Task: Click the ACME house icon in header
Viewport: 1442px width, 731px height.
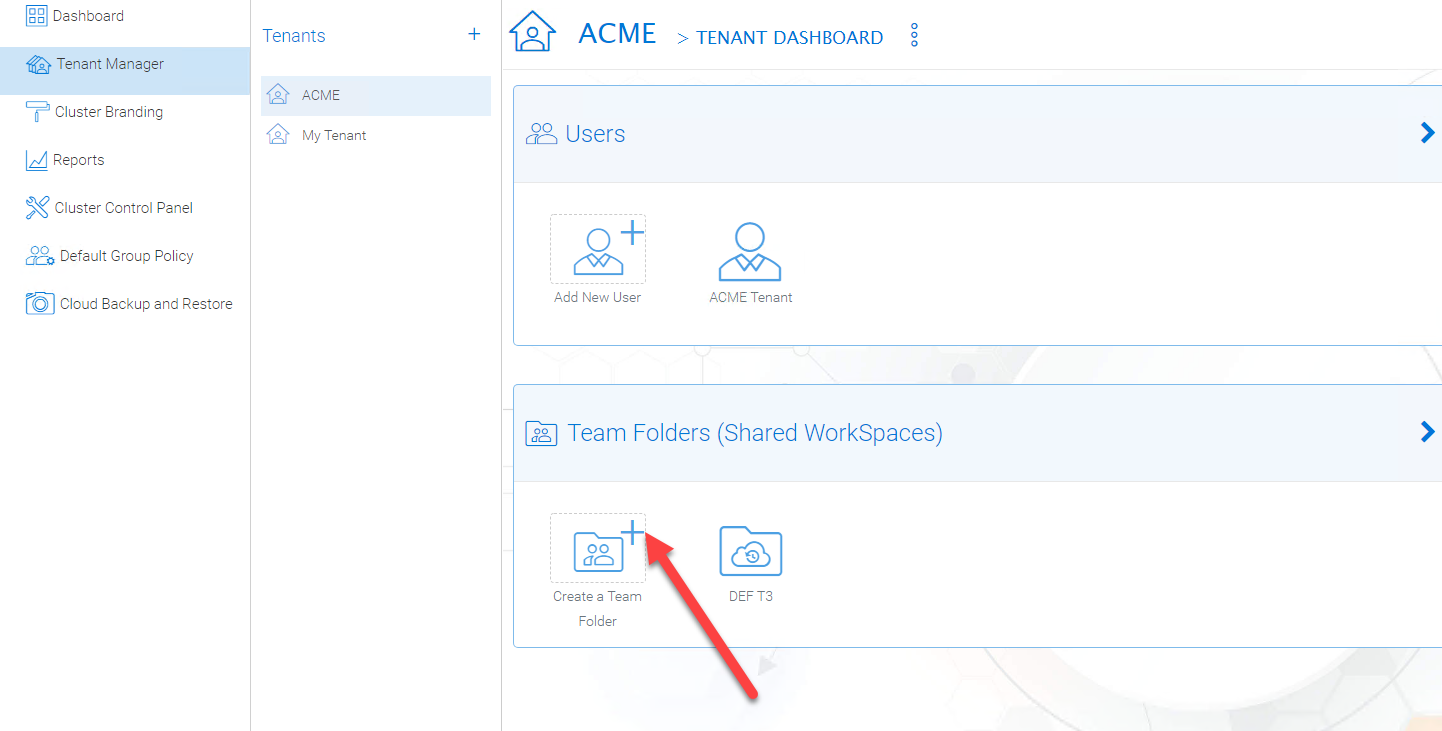Action: 533,32
